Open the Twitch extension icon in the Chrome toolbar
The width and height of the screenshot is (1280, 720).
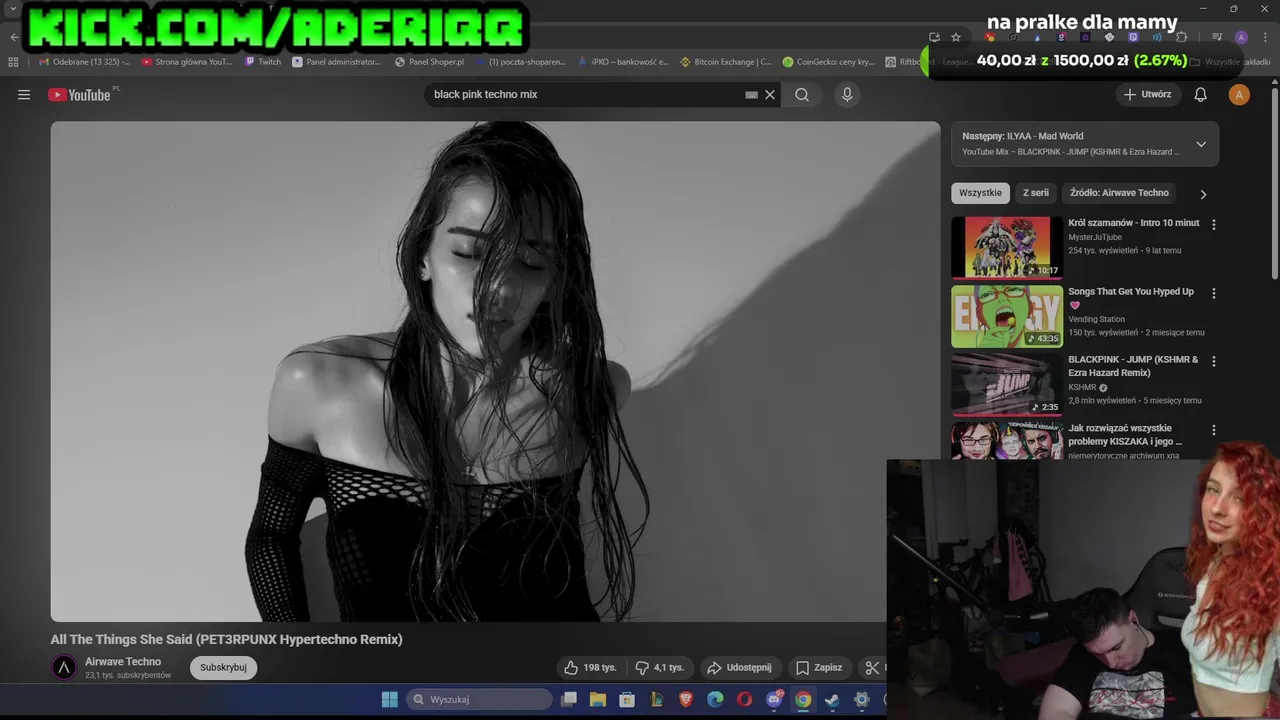1133,37
